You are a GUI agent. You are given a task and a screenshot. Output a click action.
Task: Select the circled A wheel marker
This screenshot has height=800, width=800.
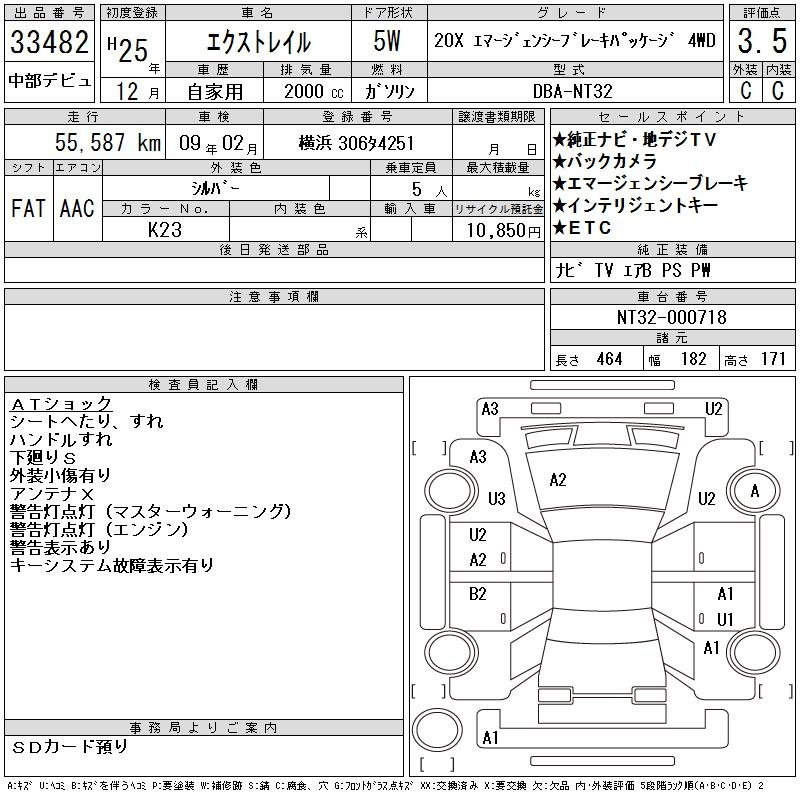(x=754, y=491)
